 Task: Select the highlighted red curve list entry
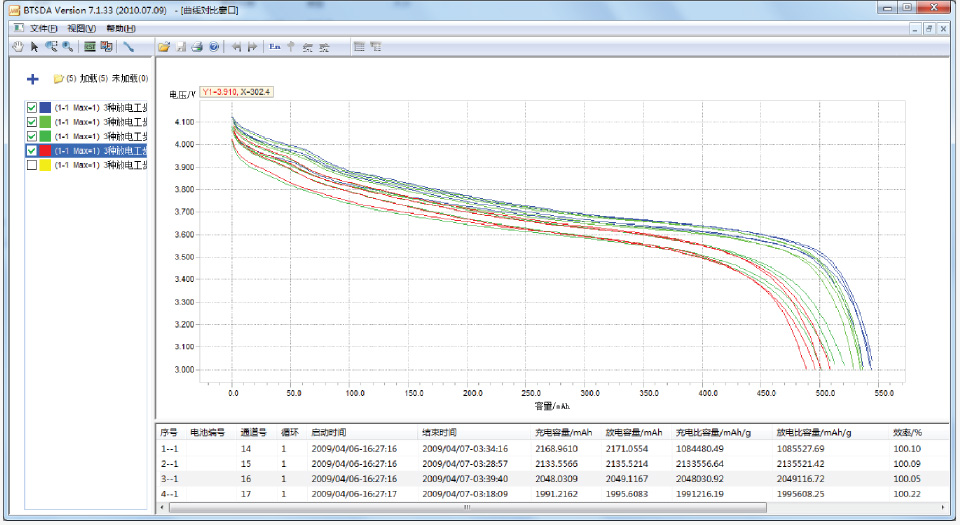point(86,151)
